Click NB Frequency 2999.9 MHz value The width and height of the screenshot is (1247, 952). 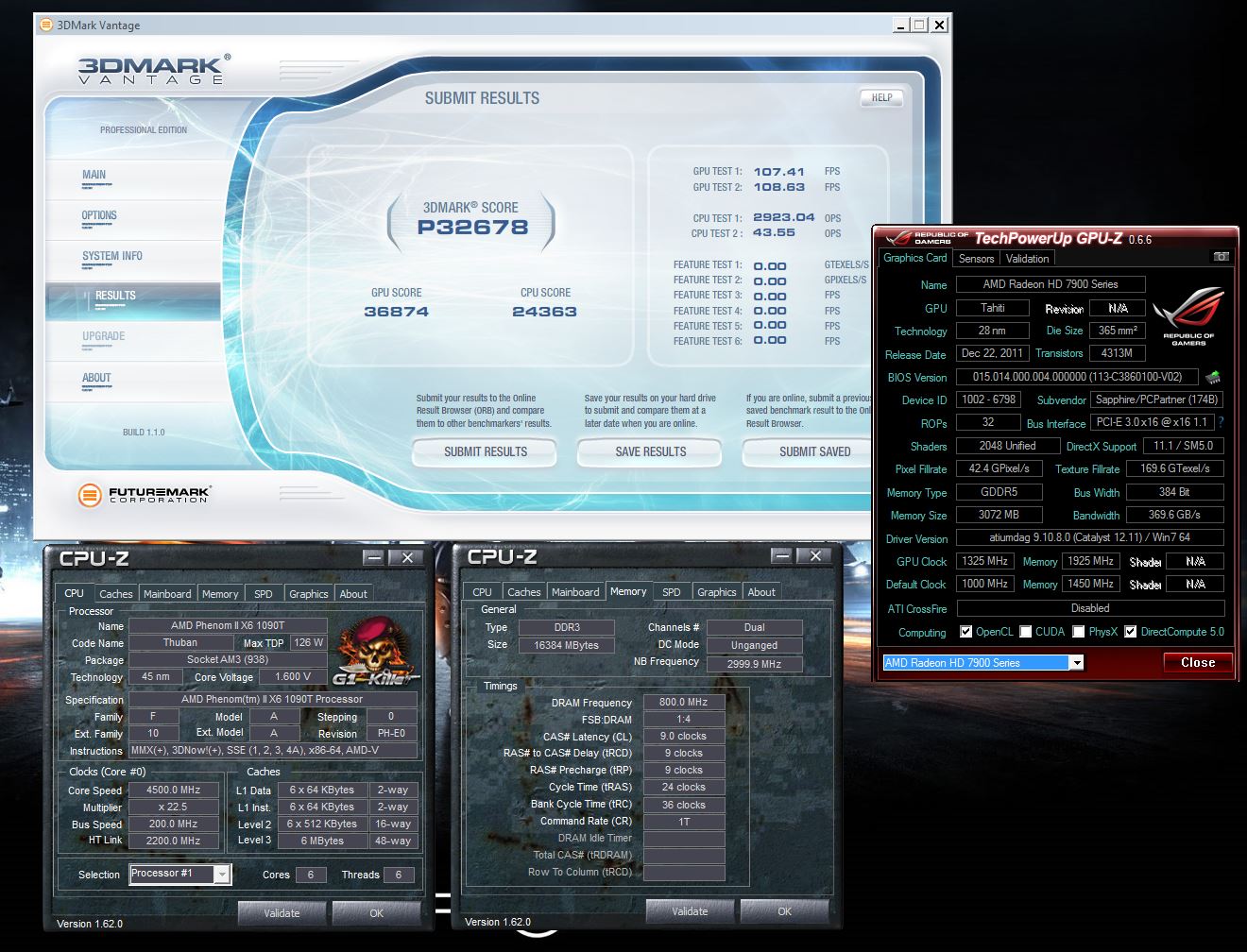754,664
